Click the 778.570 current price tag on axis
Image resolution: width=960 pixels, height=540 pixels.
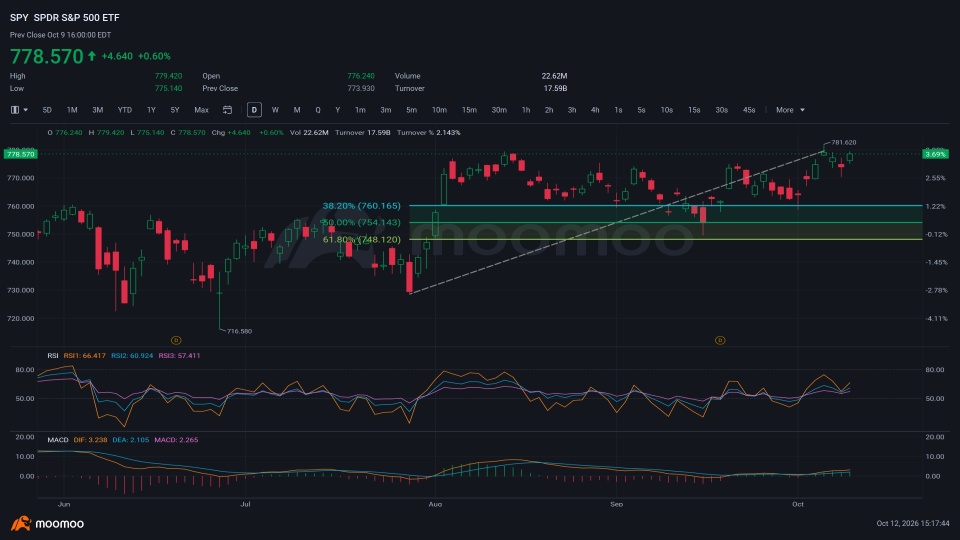[x=21, y=154]
